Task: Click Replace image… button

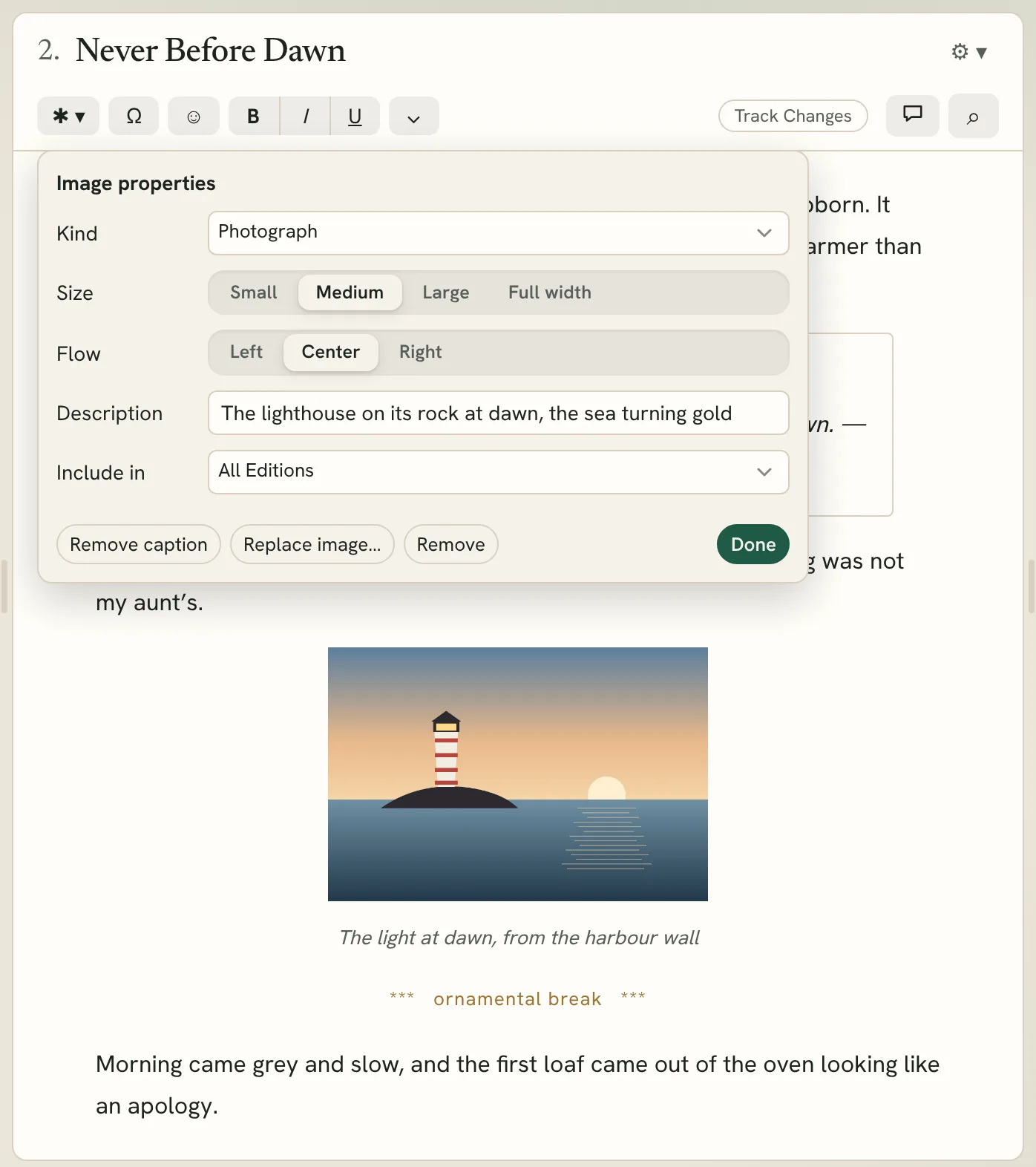Action: pos(312,544)
